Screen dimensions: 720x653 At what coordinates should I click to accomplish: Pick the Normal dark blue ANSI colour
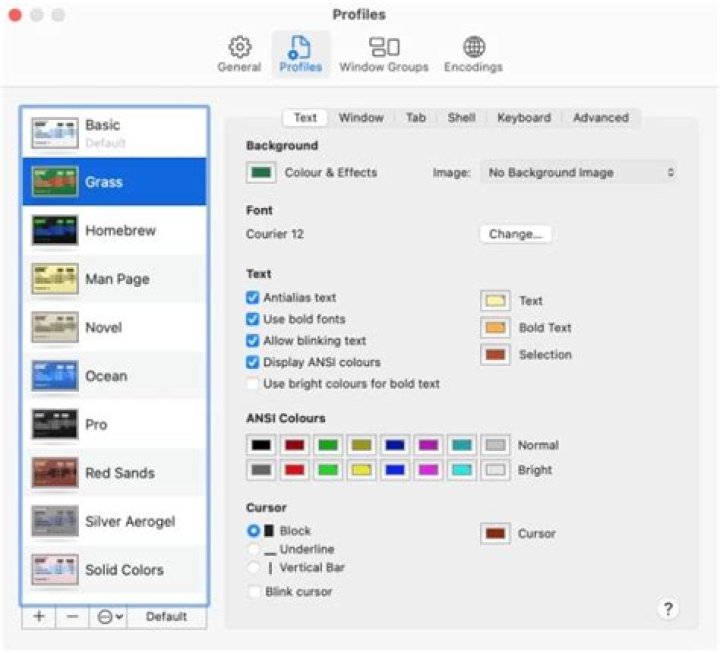click(395, 445)
